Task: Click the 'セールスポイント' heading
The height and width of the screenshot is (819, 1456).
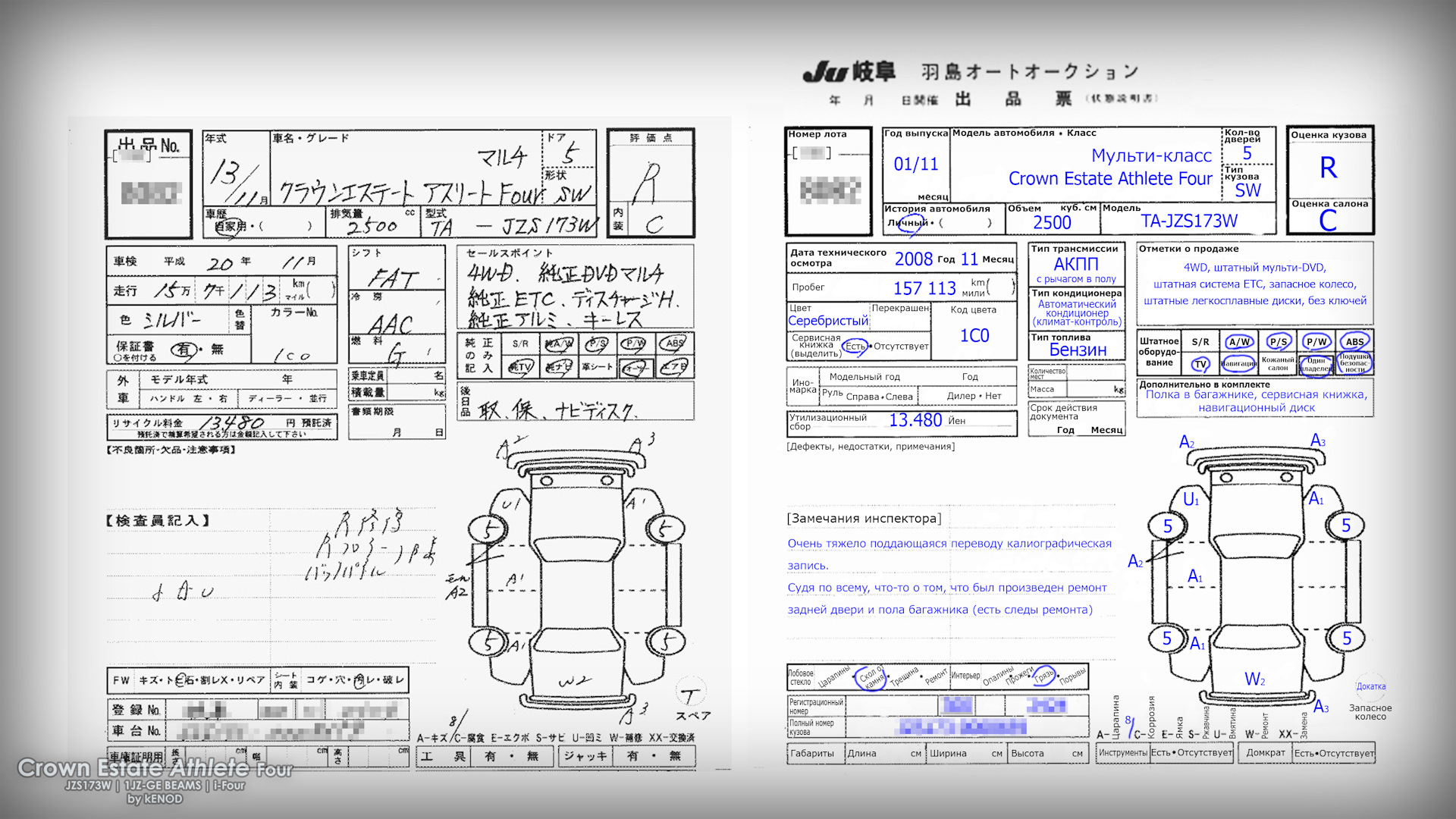Action: 509,253
